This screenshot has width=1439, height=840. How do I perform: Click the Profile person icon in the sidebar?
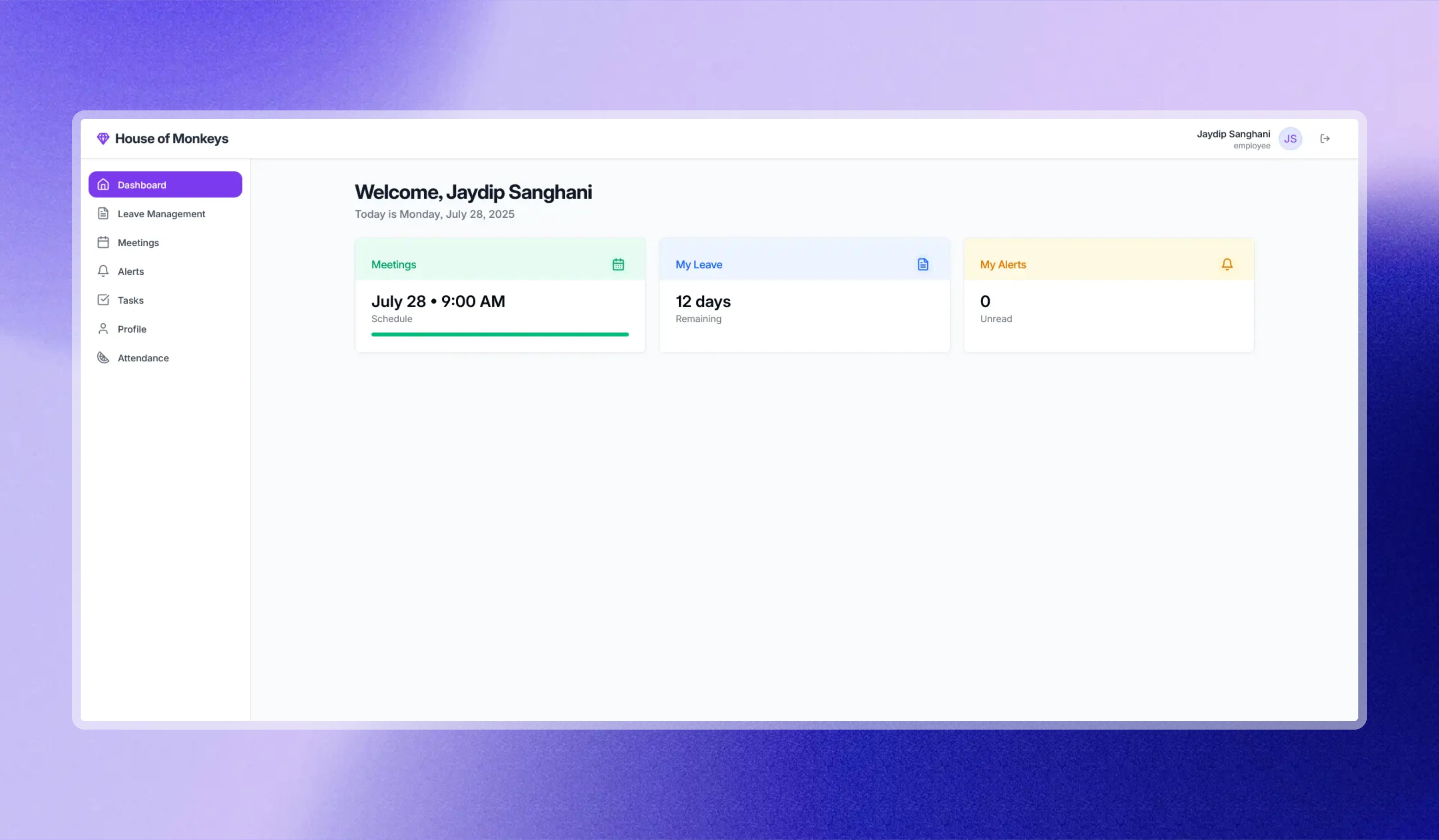103,329
